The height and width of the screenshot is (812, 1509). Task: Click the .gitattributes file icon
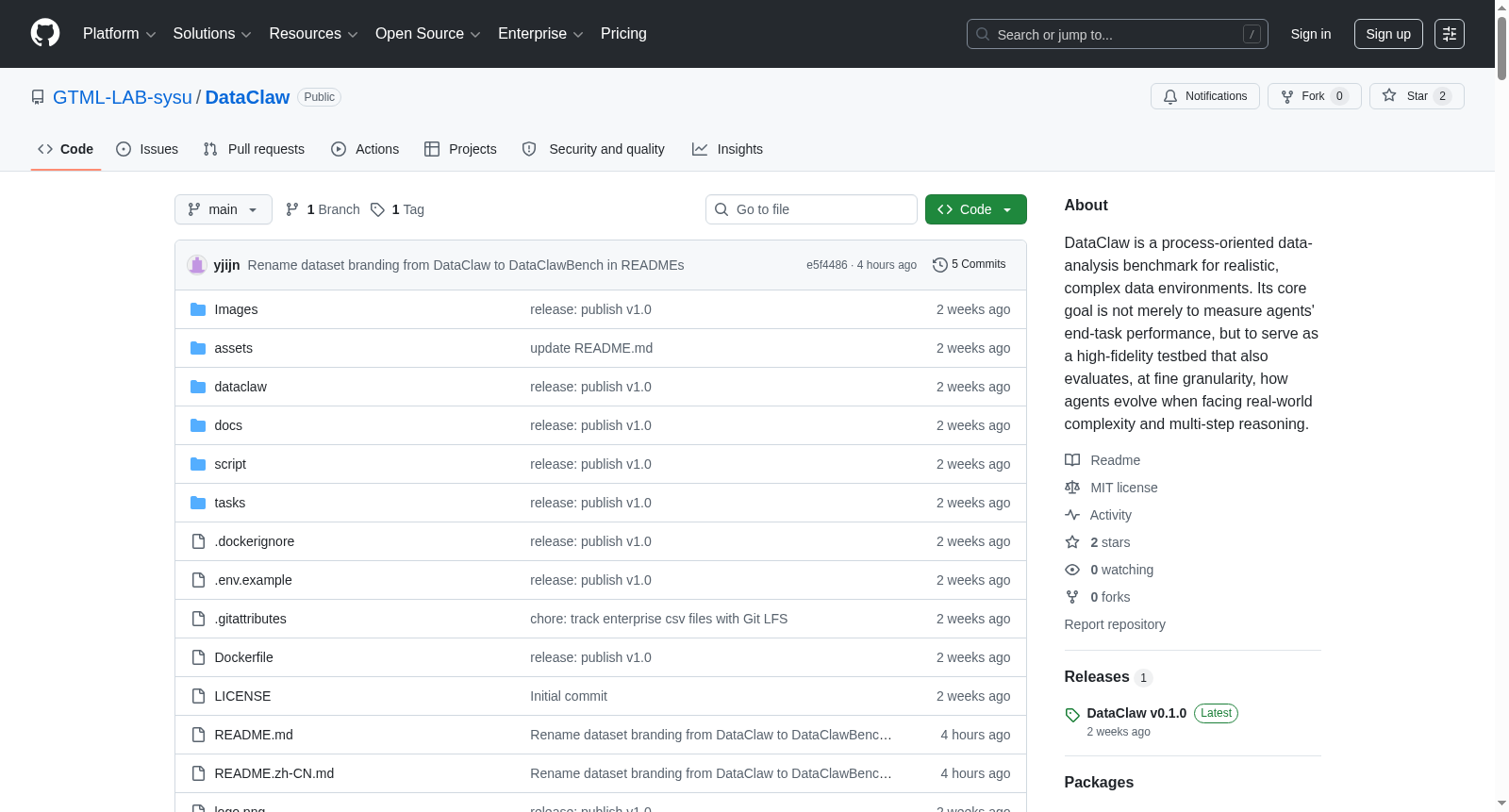[x=198, y=619]
